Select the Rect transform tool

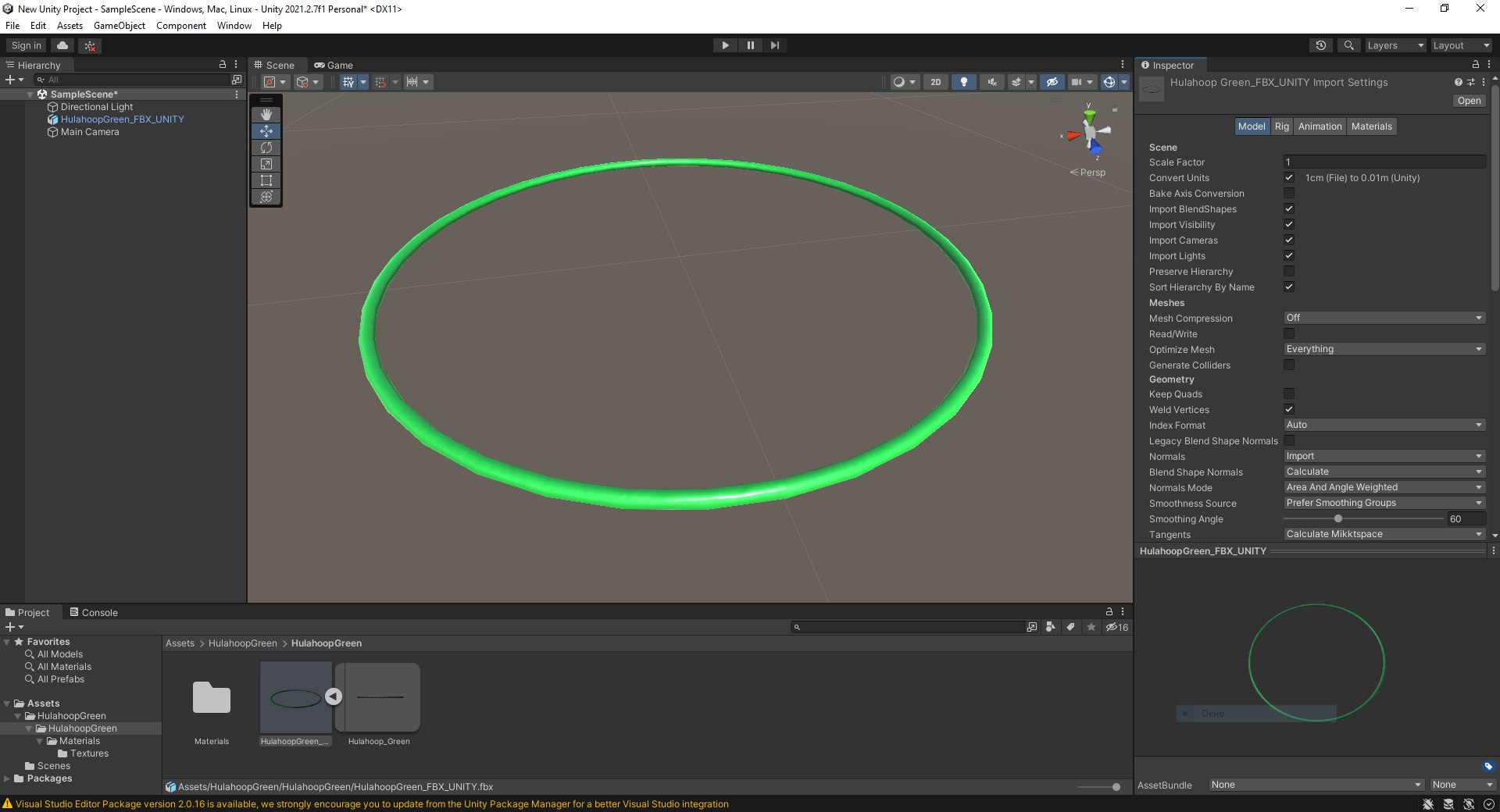click(266, 180)
